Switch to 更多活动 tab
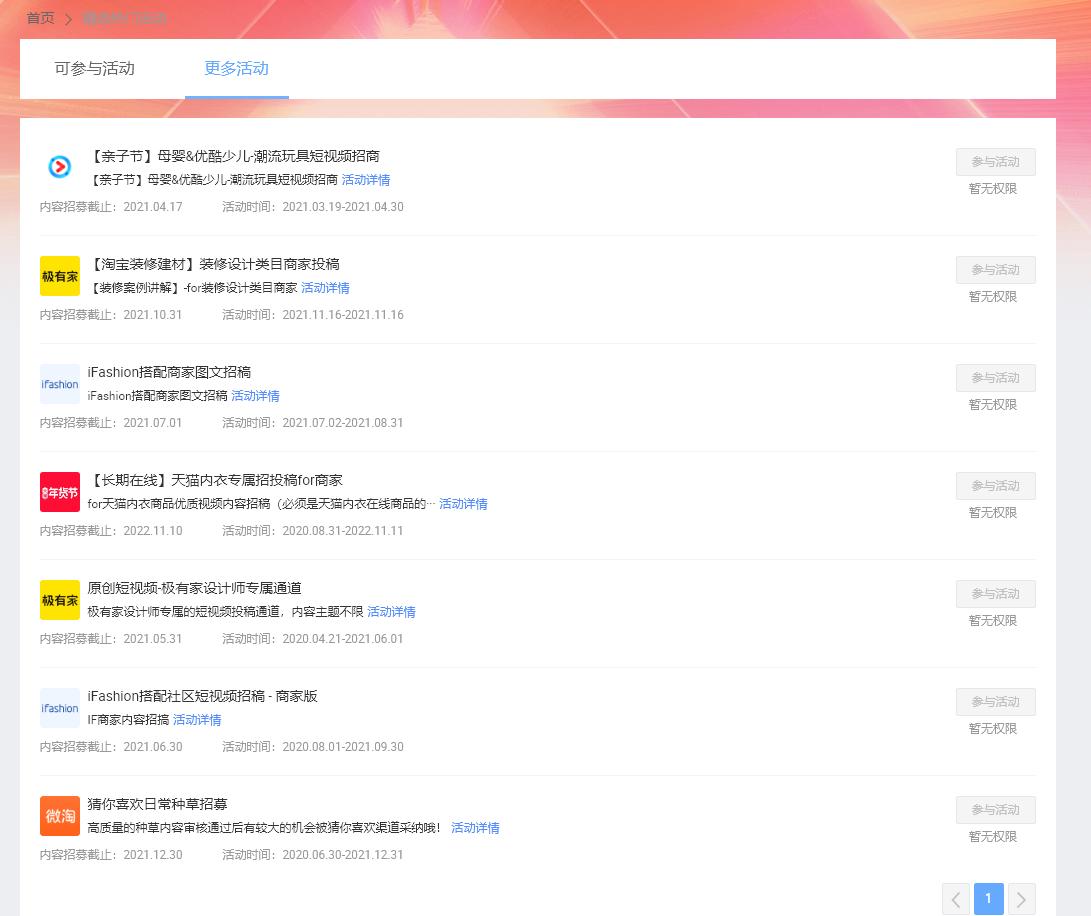This screenshot has width=1091, height=916. (237, 68)
